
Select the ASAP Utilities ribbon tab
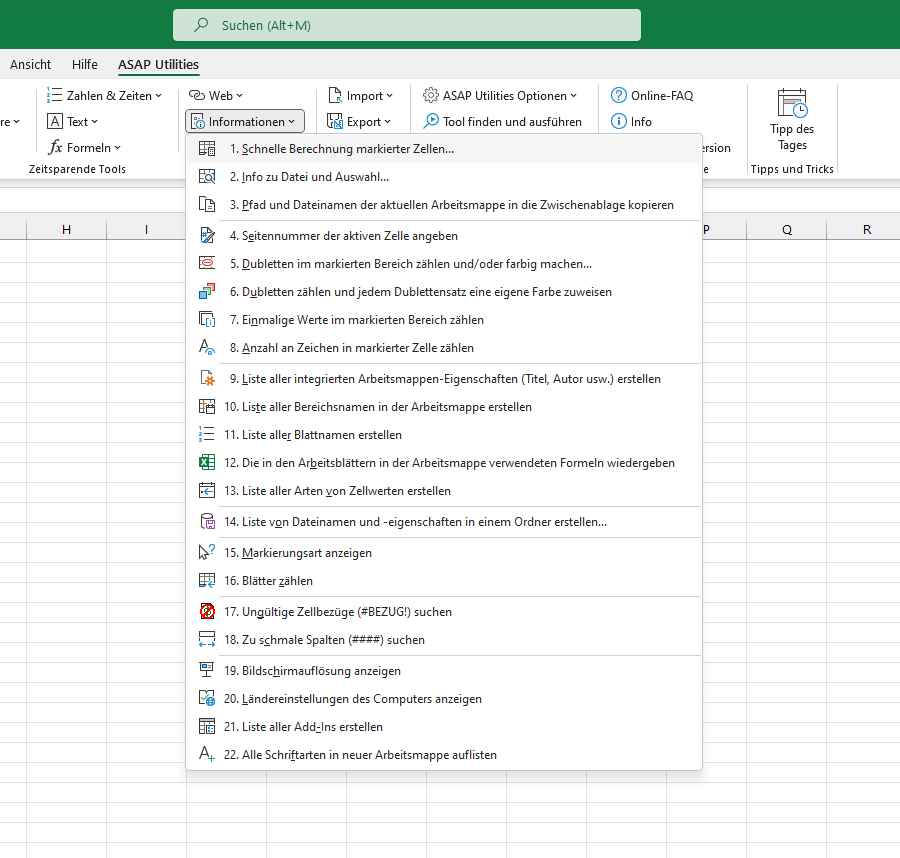(158, 64)
